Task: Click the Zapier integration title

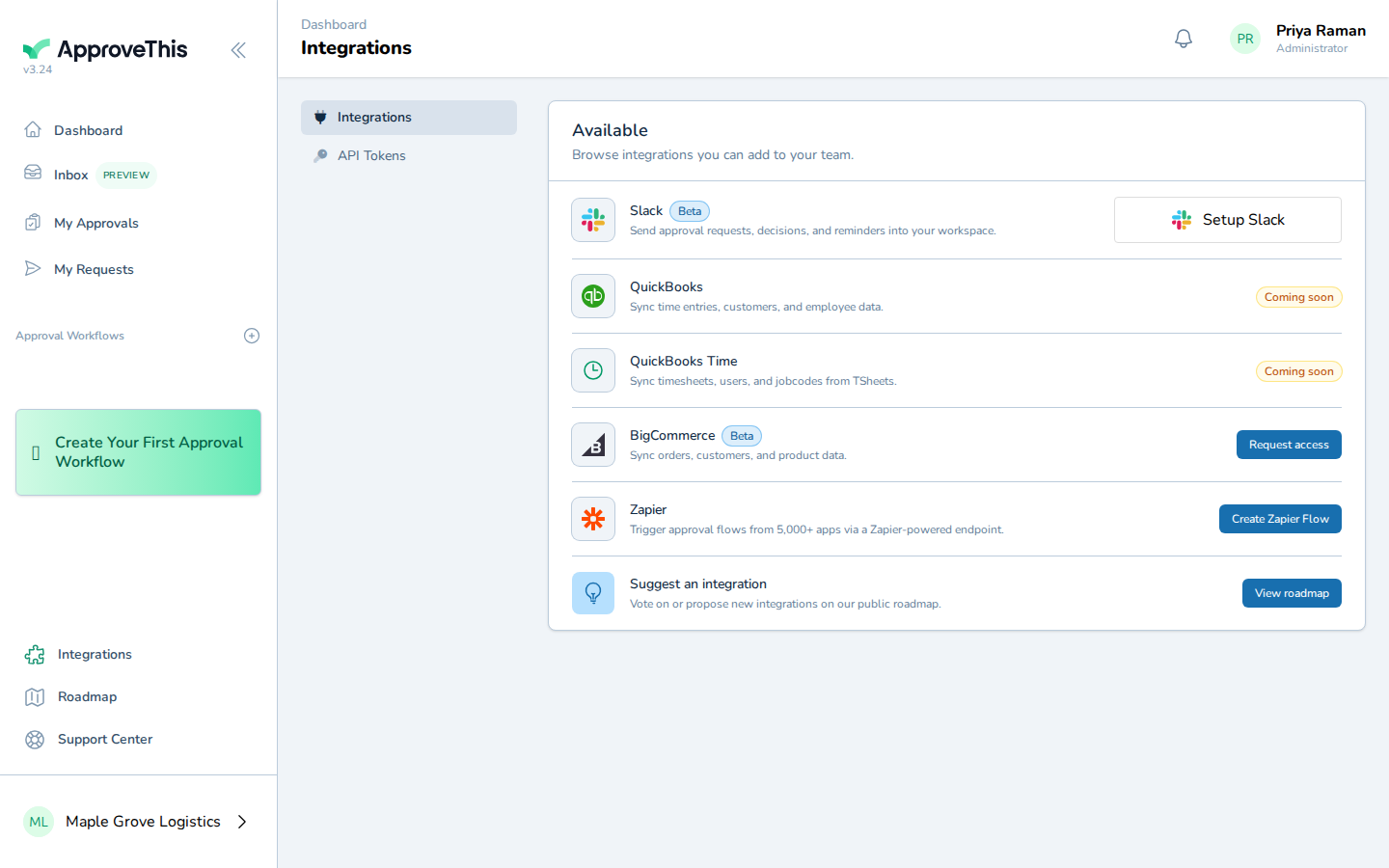Action: (648, 509)
